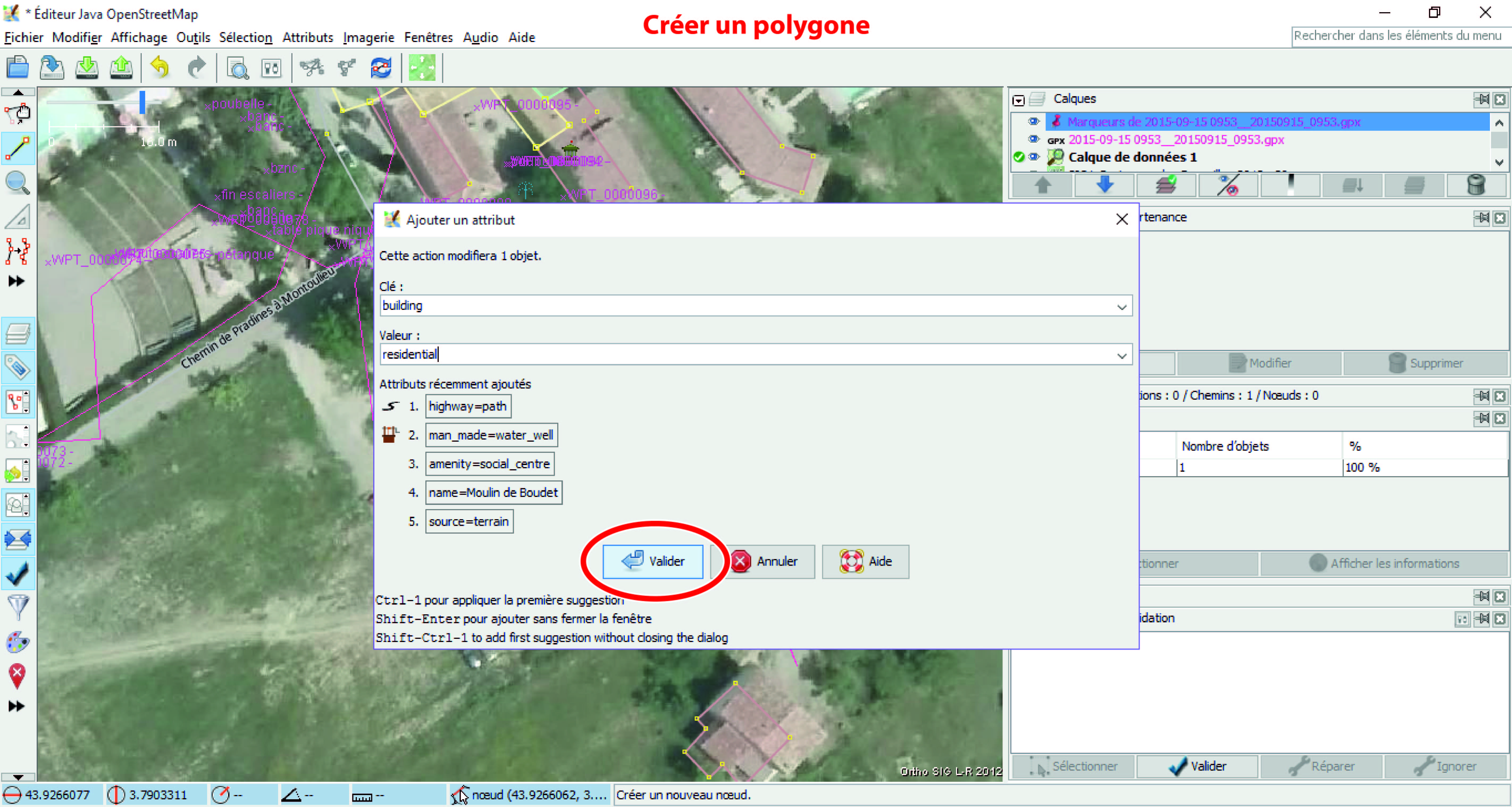
Task: Open the Clé combo box dropdown arrow
Action: tap(1122, 307)
